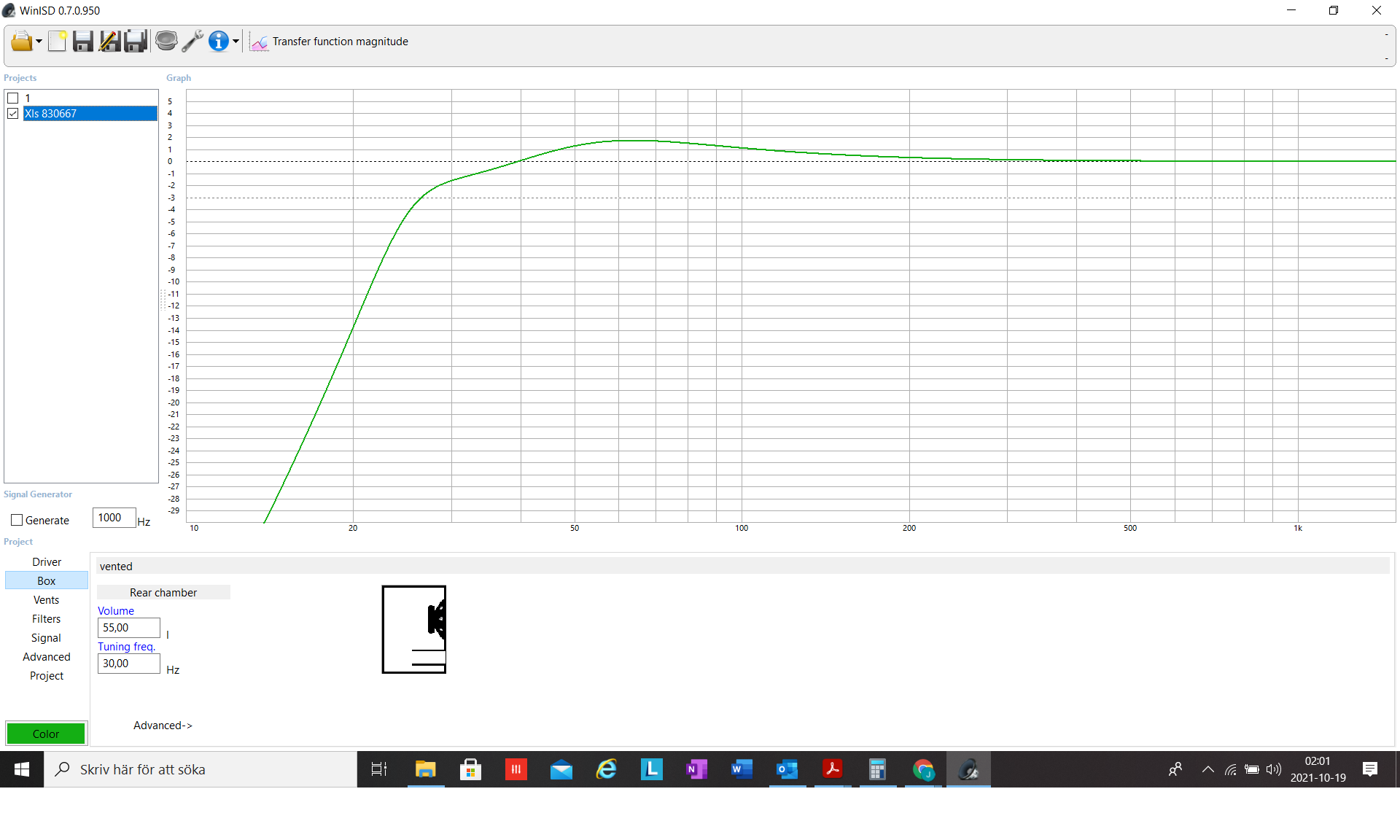This screenshot has height=840, width=1400.
Task: Click the Save All multi-floppy icon
Action: click(136, 42)
